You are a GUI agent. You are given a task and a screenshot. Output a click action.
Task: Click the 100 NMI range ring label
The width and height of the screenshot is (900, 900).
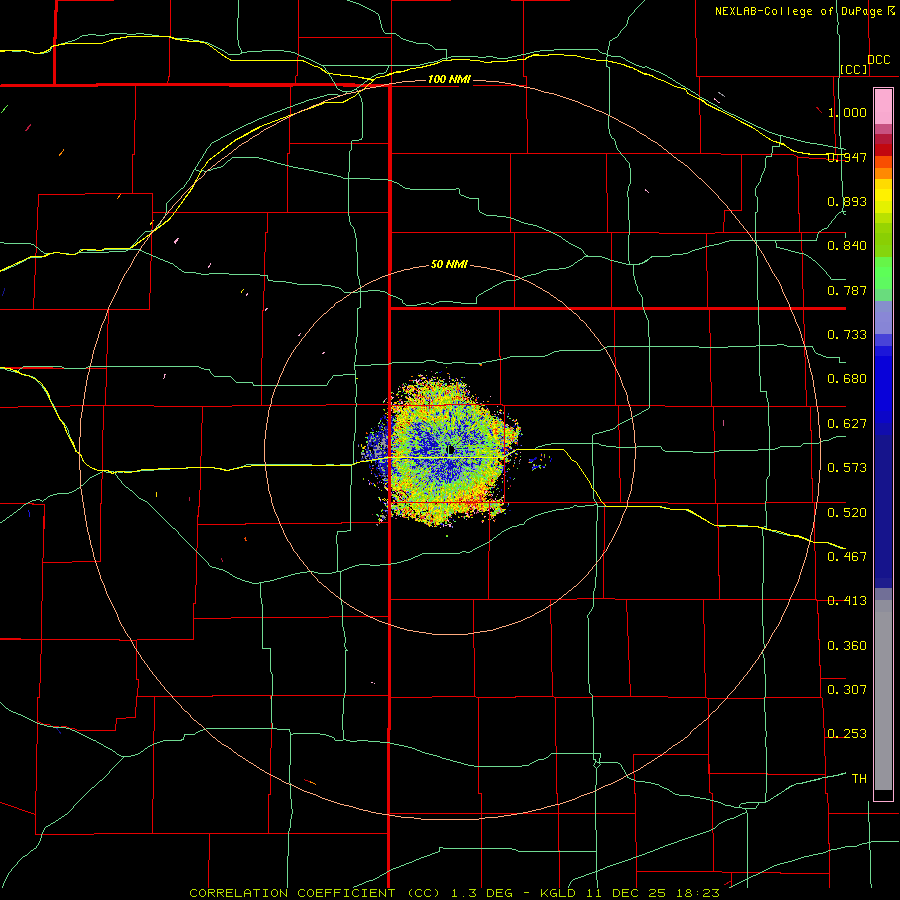click(449, 79)
